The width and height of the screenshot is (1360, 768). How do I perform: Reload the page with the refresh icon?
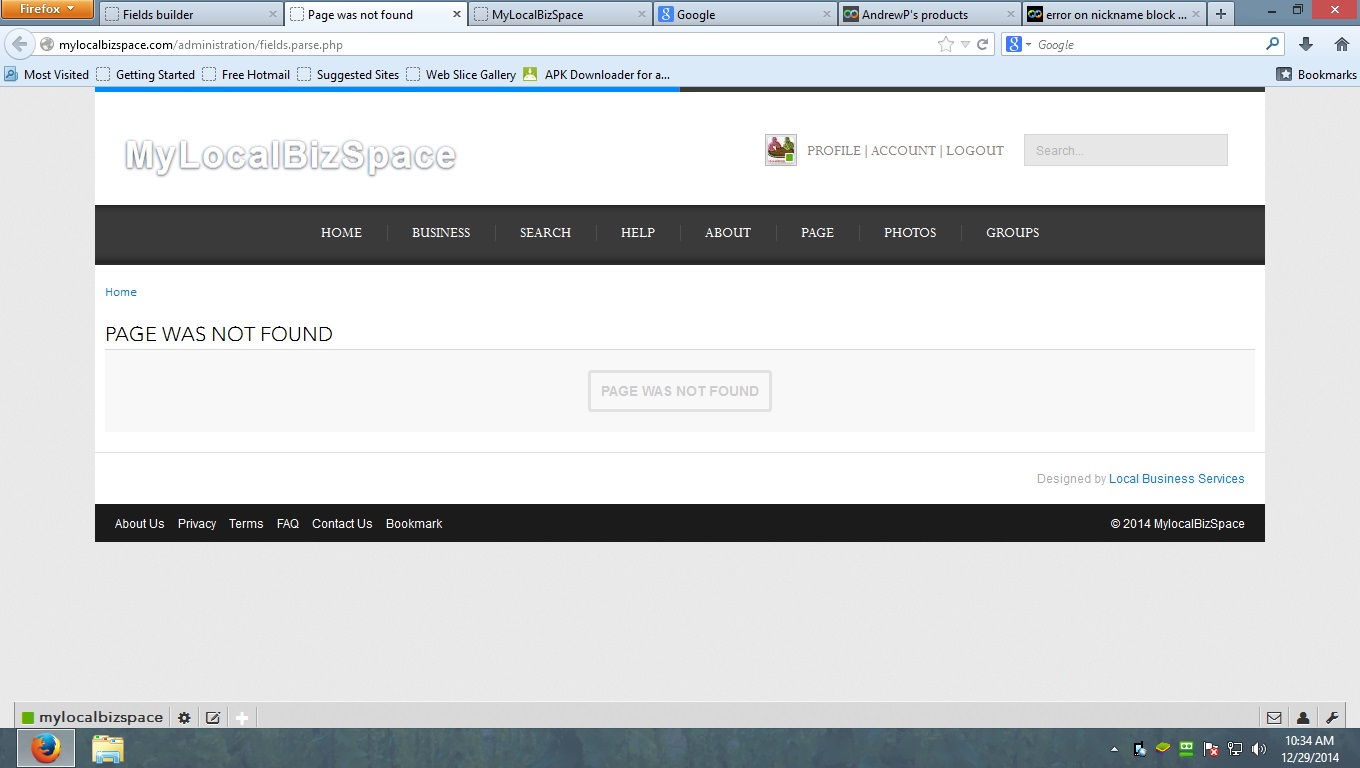[982, 44]
